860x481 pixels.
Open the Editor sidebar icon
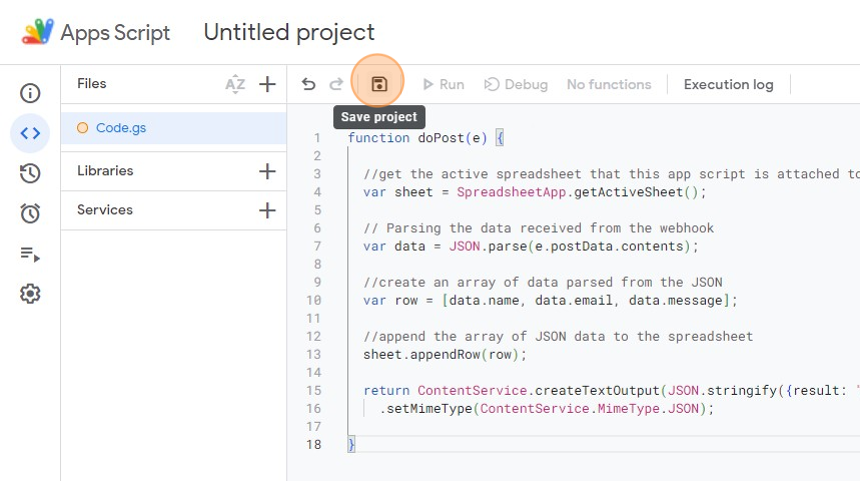tap(30, 133)
